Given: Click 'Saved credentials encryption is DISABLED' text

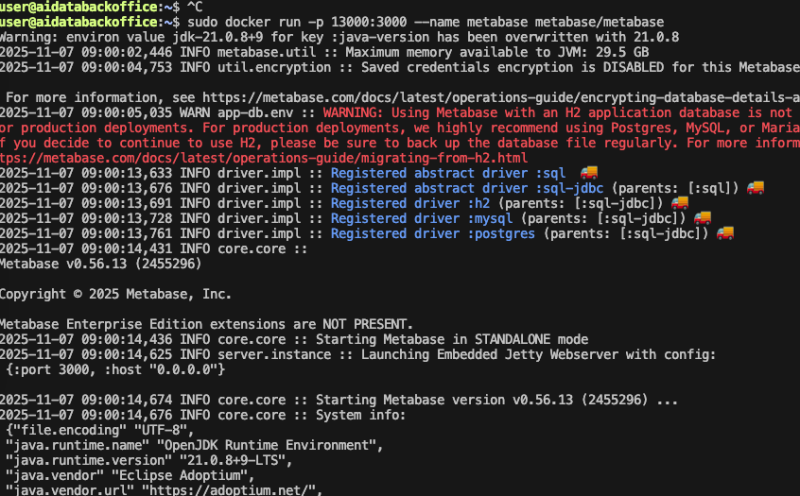Looking at the screenshot, I should [513, 67].
